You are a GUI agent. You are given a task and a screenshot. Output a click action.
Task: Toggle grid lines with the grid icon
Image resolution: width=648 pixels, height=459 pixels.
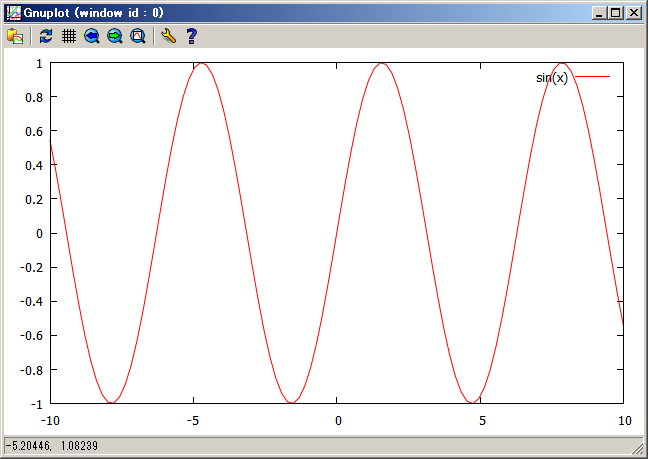(x=69, y=36)
